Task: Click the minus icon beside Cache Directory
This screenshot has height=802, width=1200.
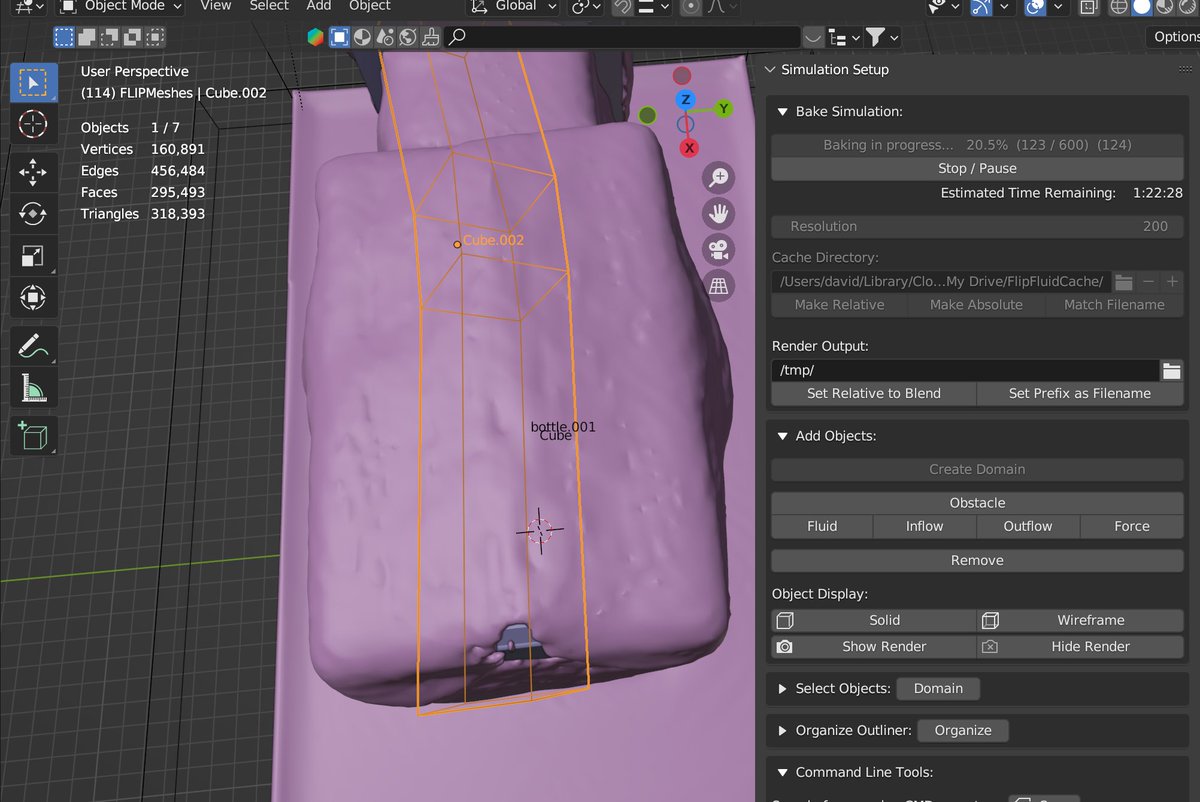Action: tap(1149, 282)
